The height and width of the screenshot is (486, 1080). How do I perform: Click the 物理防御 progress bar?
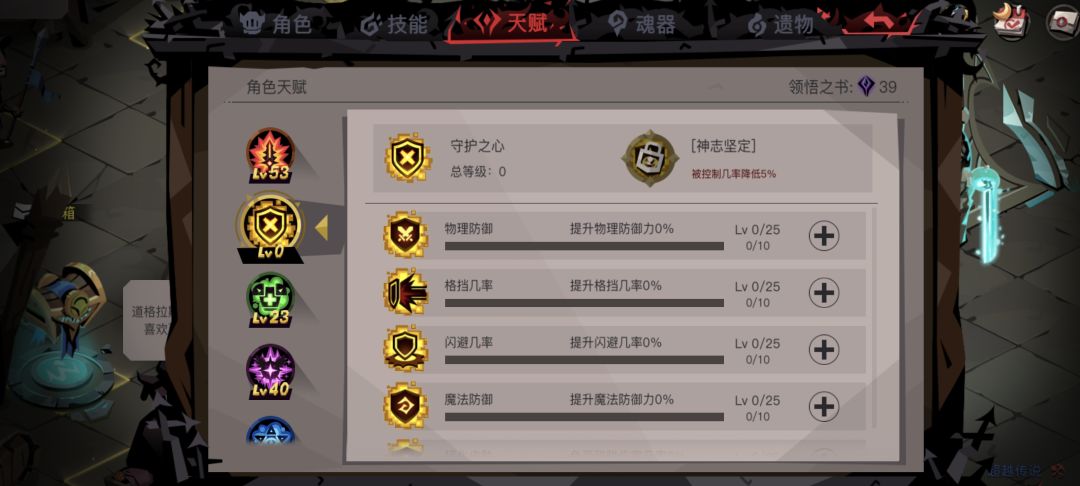(584, 246)
